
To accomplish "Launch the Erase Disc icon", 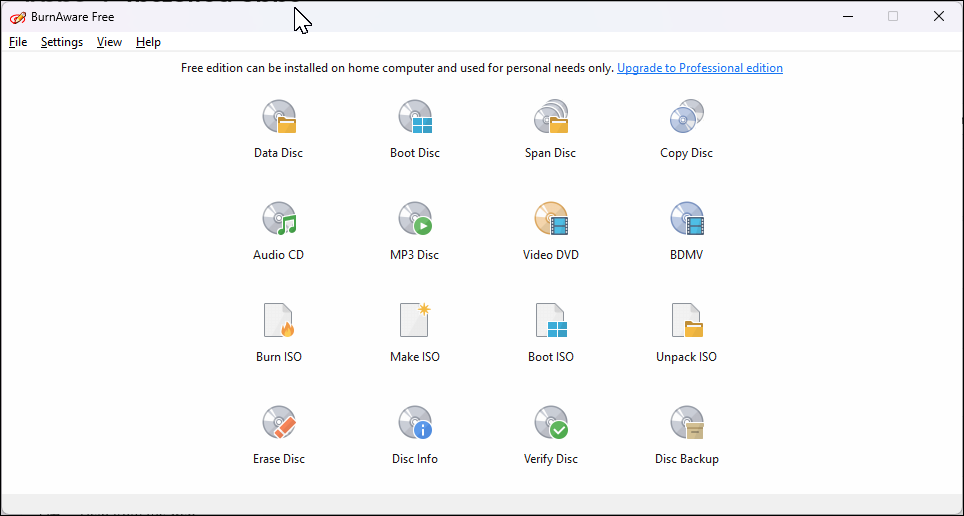I will [279, 423].
